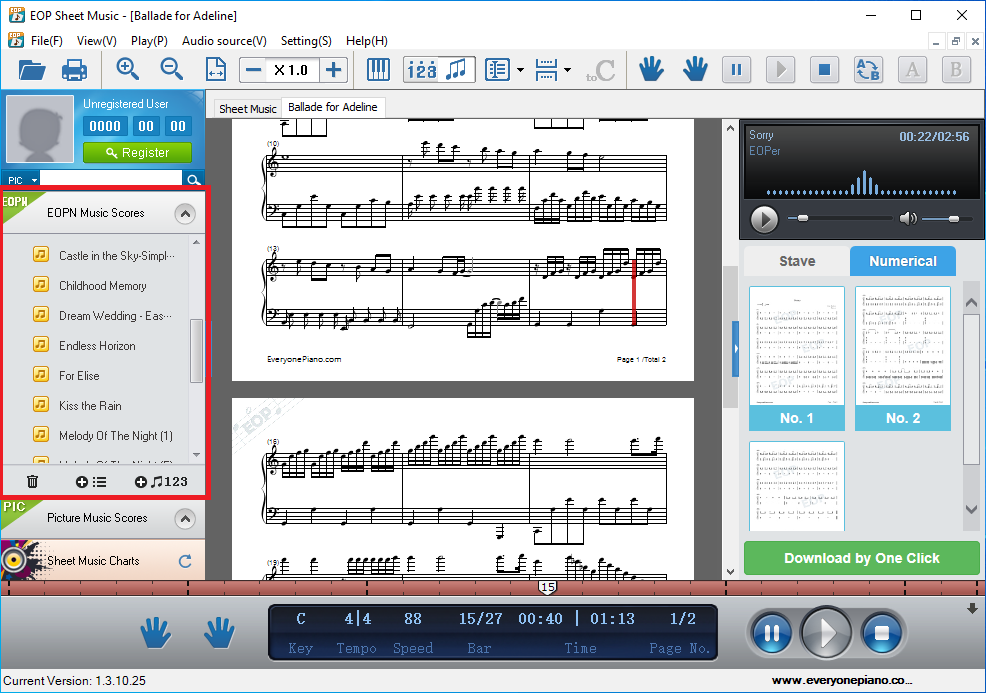Mute the audio player speaker icon
Viewport: 986px width, 693px height.
click(907, 218)
